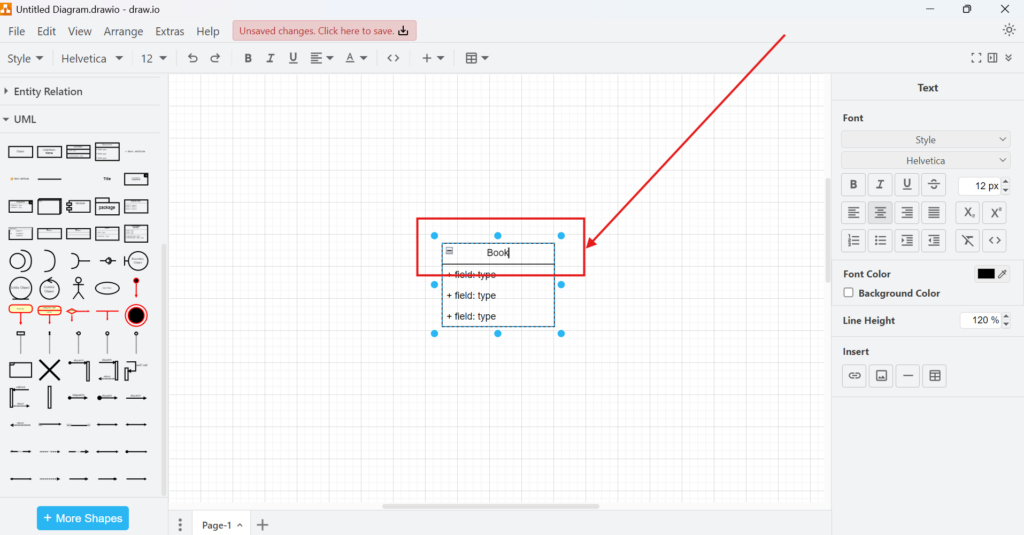Click the Redo arrow in toolbar
Image resolution: width=1024 pixels, height=535 pixels.
(x=215, y=58)
